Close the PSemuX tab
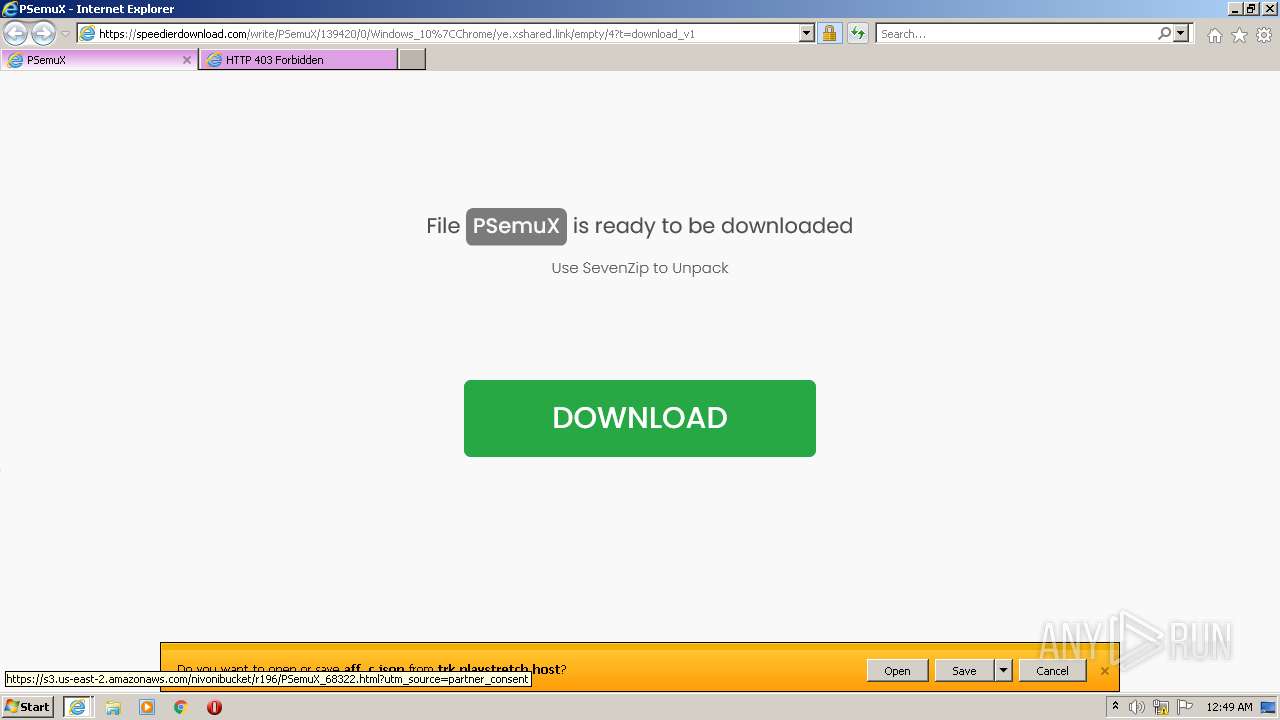The width and height of the screenshot is (1280, 720). (x=186, y=60)
